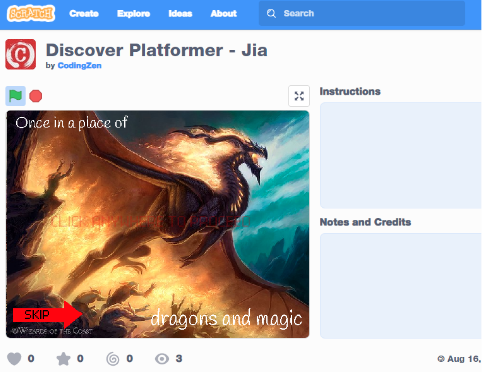Click the project title Discover Platformer - Jia
Image resolution: width=482 pixels, height=372 pixels.
pyautogui.click(x=156, y=50)
